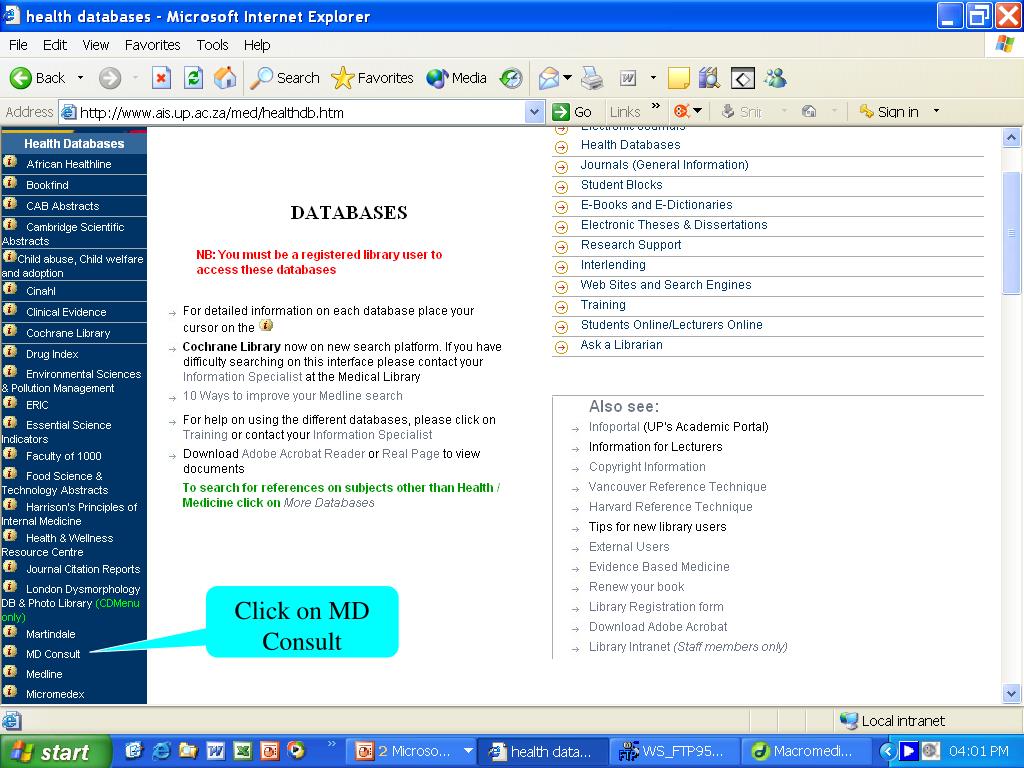Image resolution: width=1024 pixels, height=768 pixels.
Task: Open the Address bar URL dropdown
Action: tap(534, 112)
